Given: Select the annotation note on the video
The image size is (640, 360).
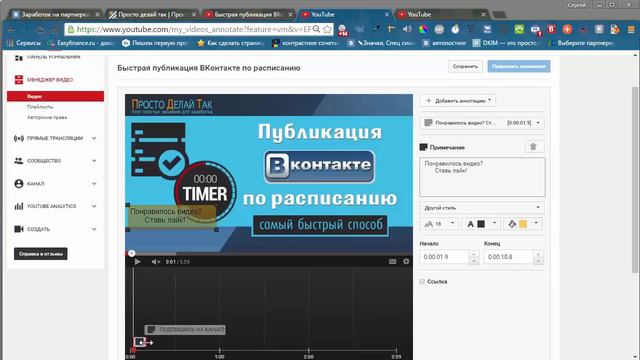Looking at the screenshot, I should [172, 216].
